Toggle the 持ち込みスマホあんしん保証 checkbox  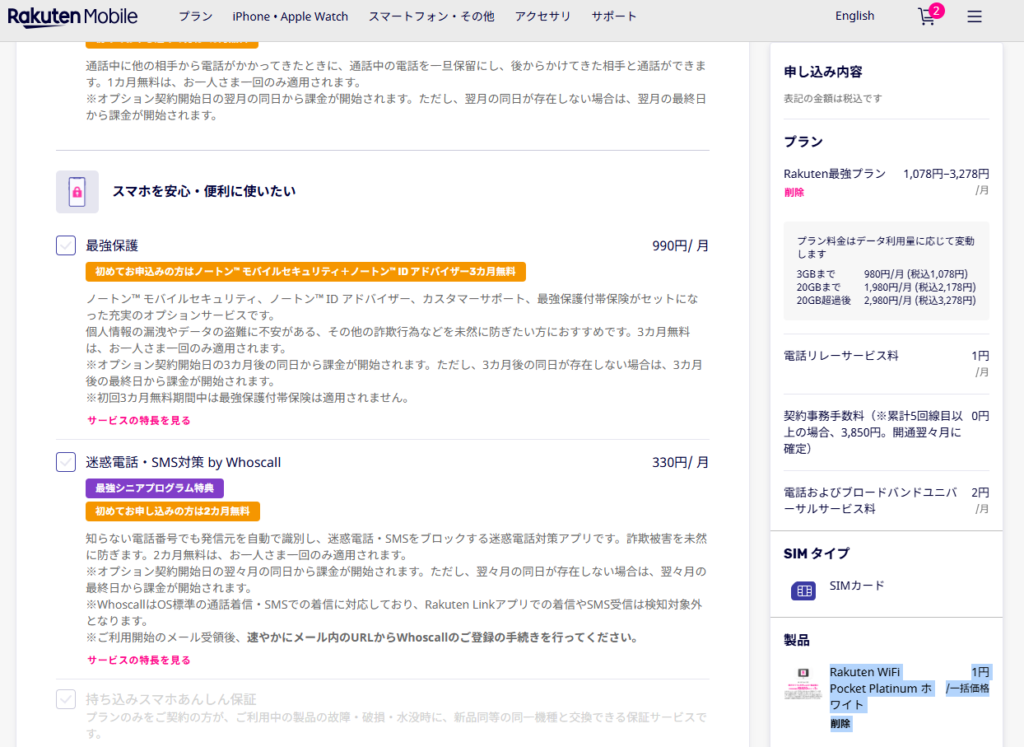(66, 699)
